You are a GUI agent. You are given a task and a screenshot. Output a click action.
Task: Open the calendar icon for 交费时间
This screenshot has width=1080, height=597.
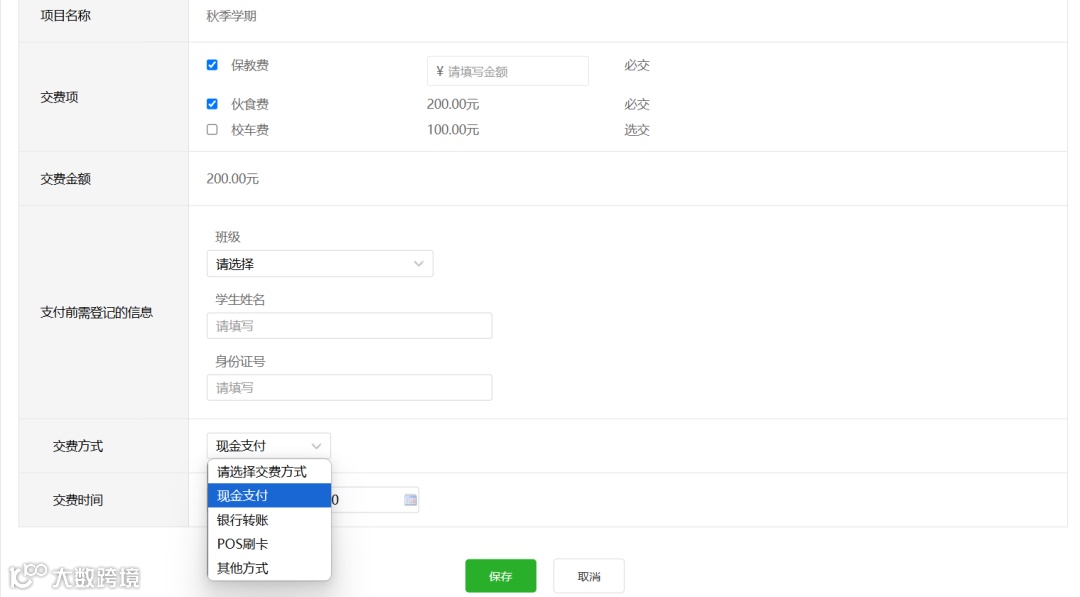click(411, 500)
